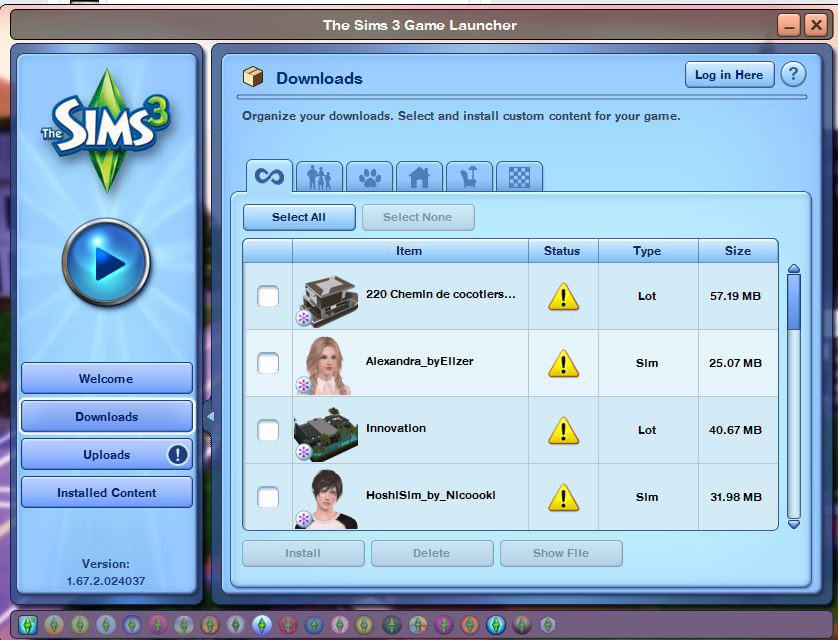Click the Innovation lot thumbnail
The width and height of the screenshot is (838, 640).
click(x=326, y=434)
